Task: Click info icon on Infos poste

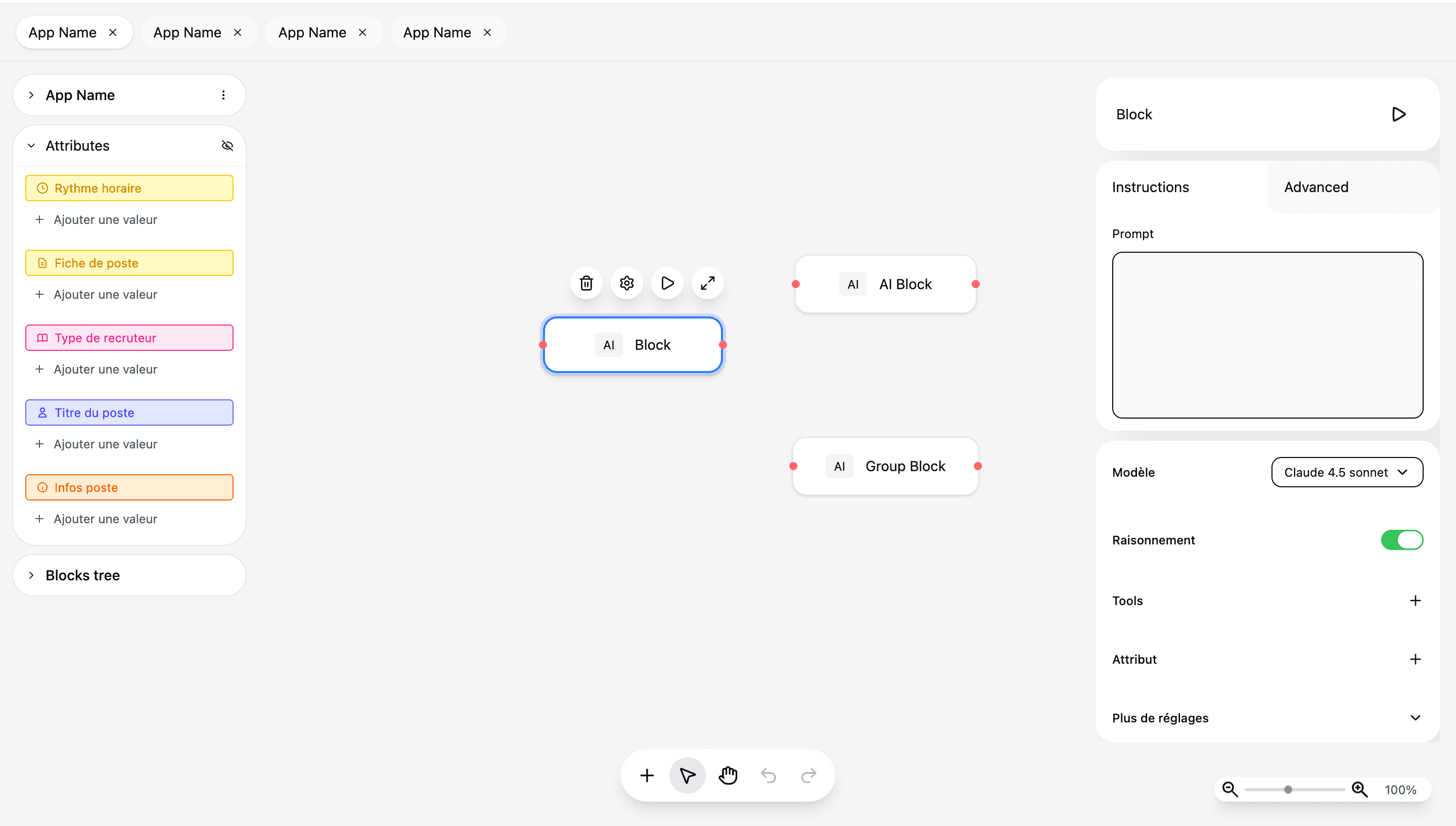Action: click(42, 487)
